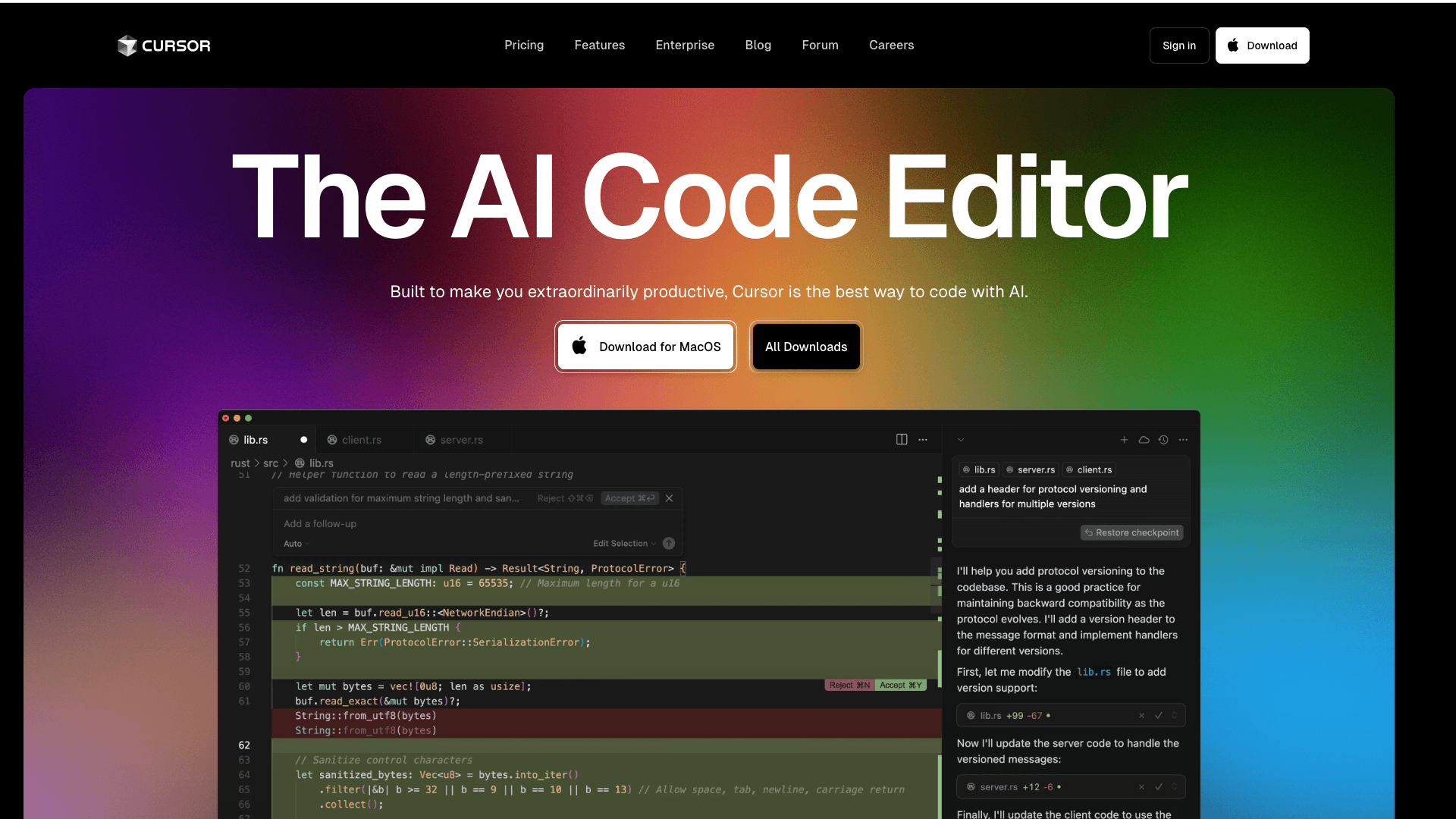Click the send arrow in inline prompt
Screen dimensions: 1456x819
(669, 544)
